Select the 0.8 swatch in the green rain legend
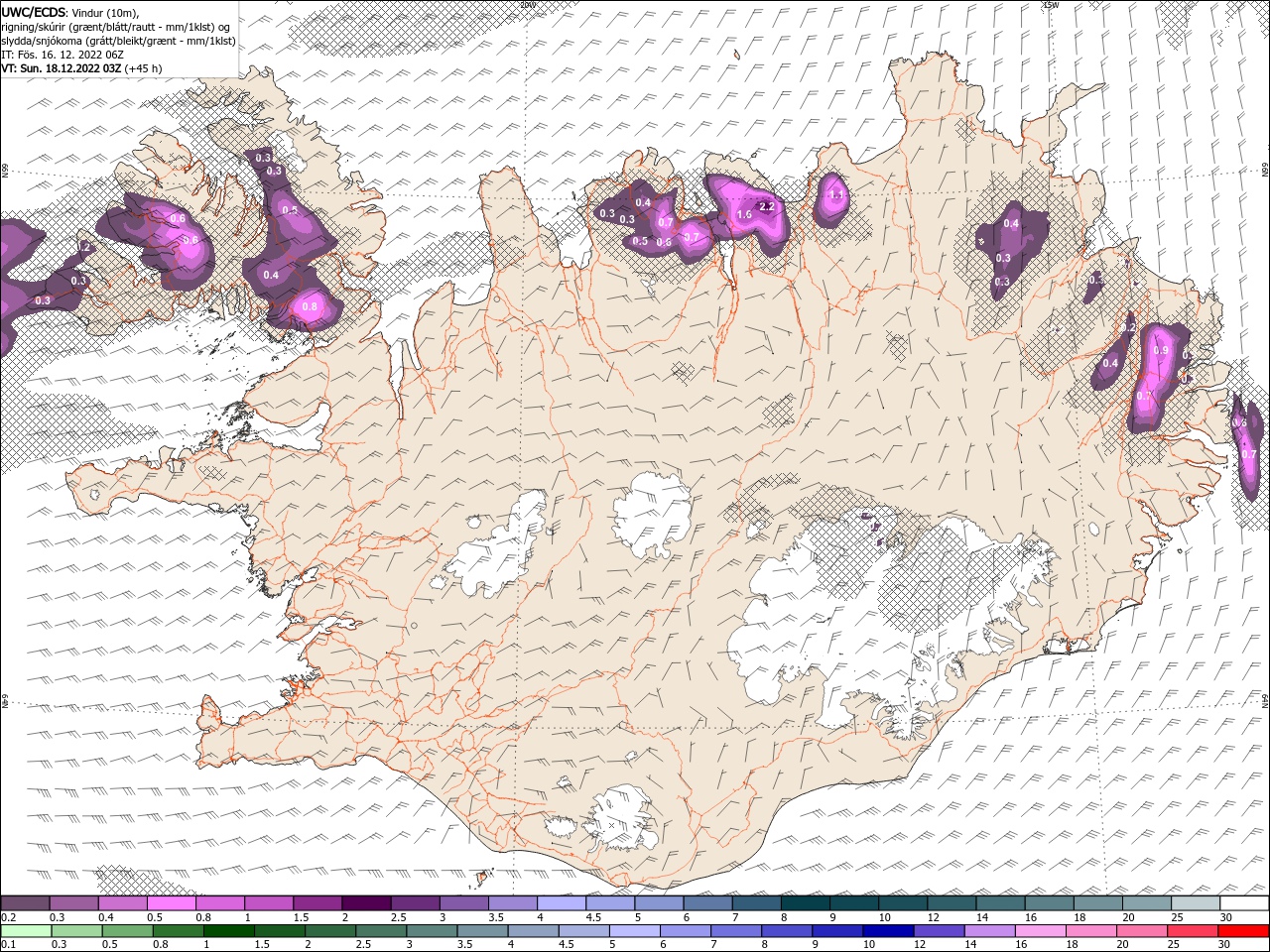The width and height of the screenshot is (1270, 952). [178, 931]
